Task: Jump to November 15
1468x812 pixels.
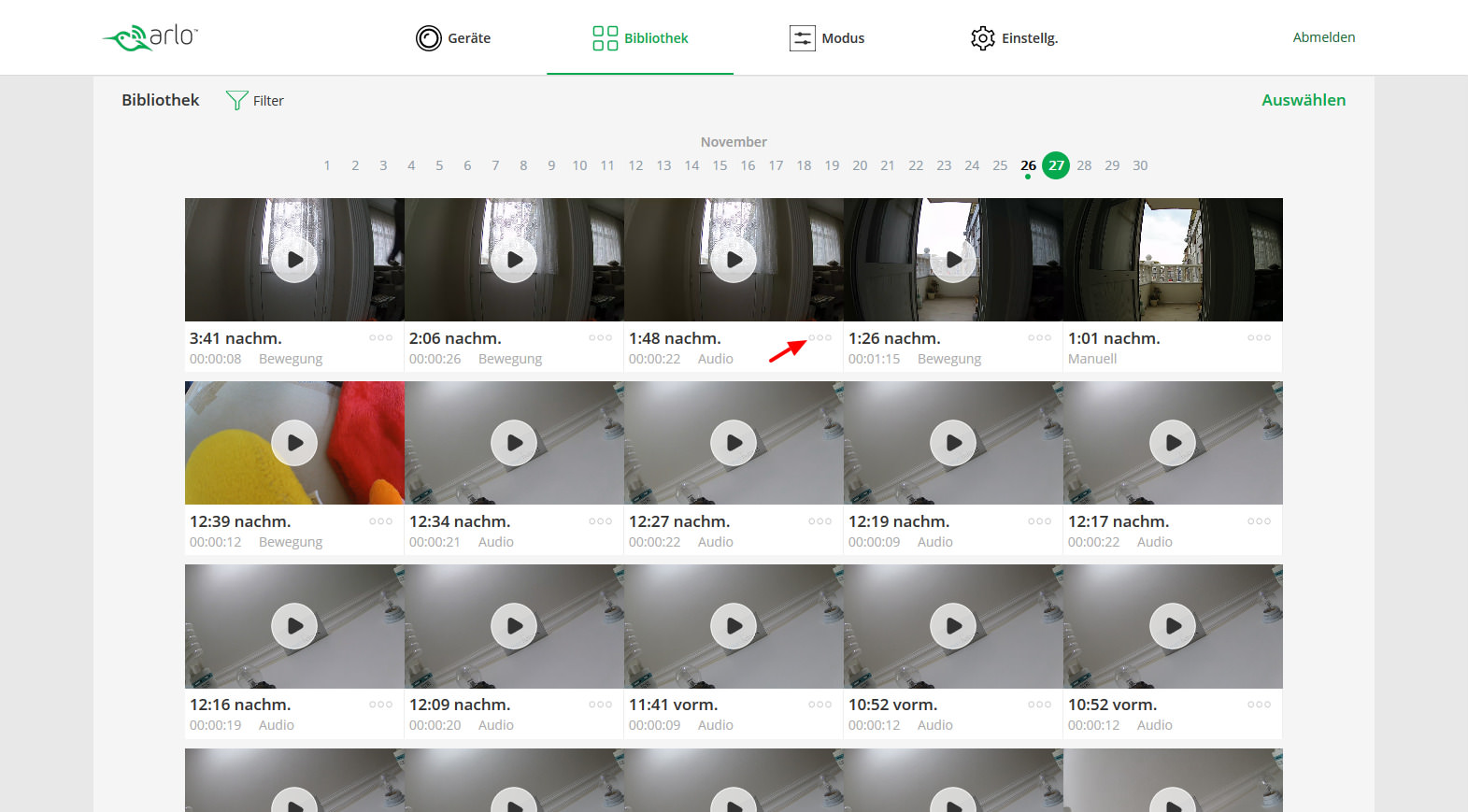Action: (720, 165)
